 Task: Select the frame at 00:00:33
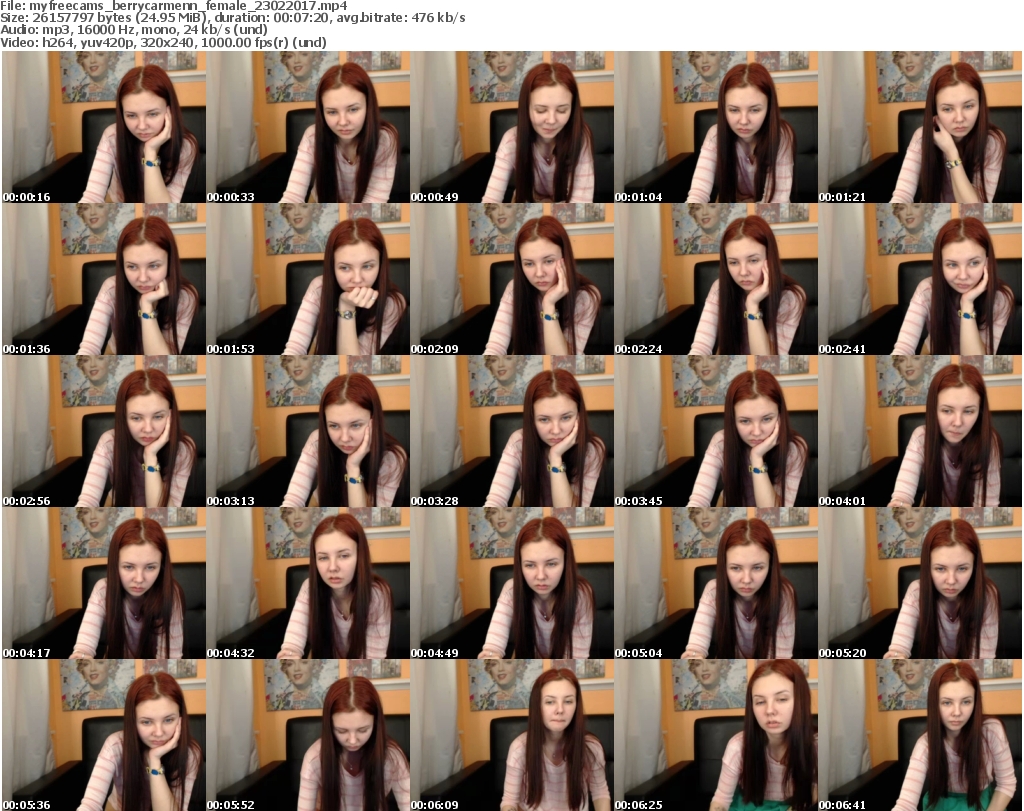pos(308,127)
